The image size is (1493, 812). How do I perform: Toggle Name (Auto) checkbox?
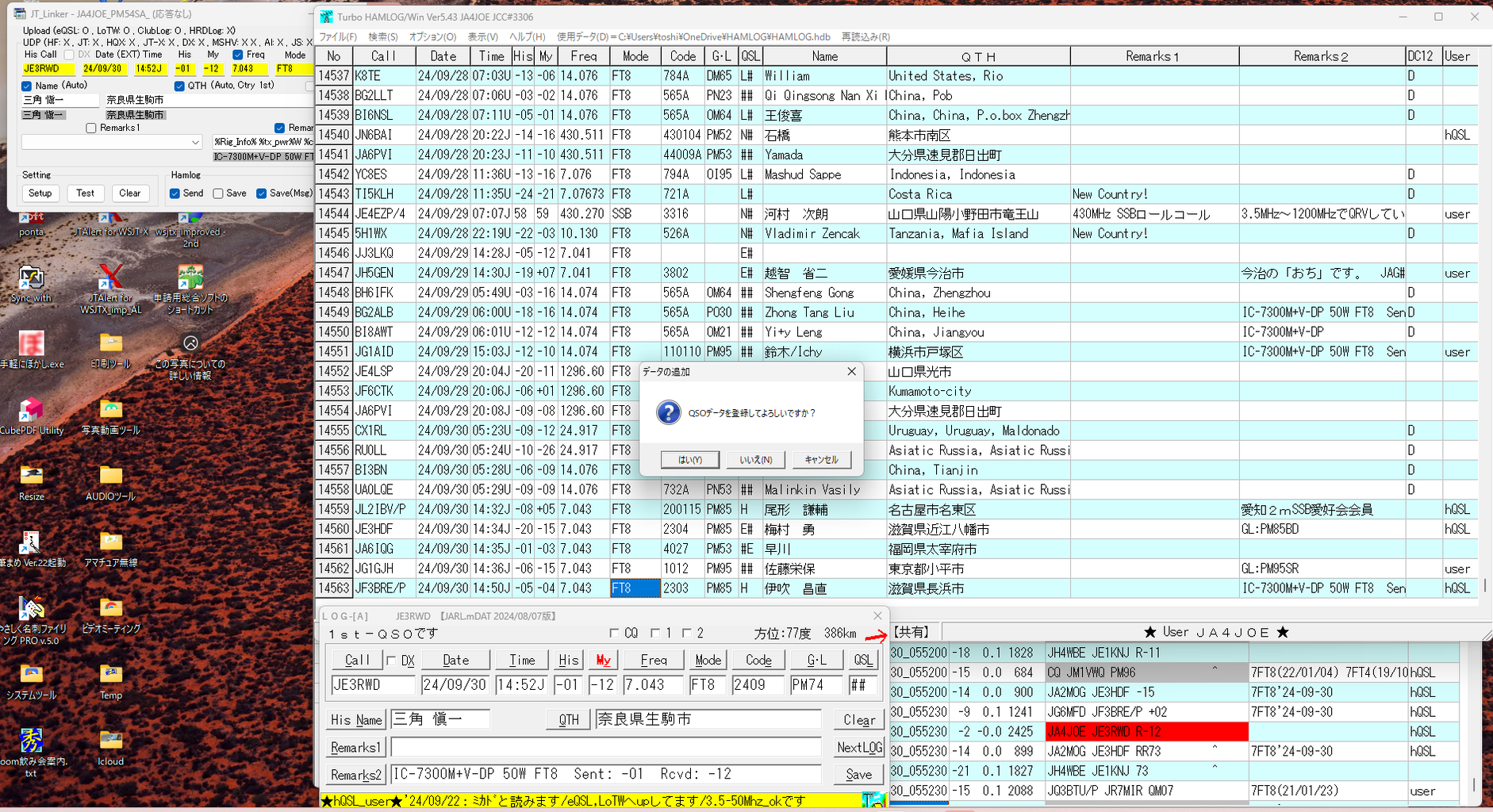coord(27,86)
